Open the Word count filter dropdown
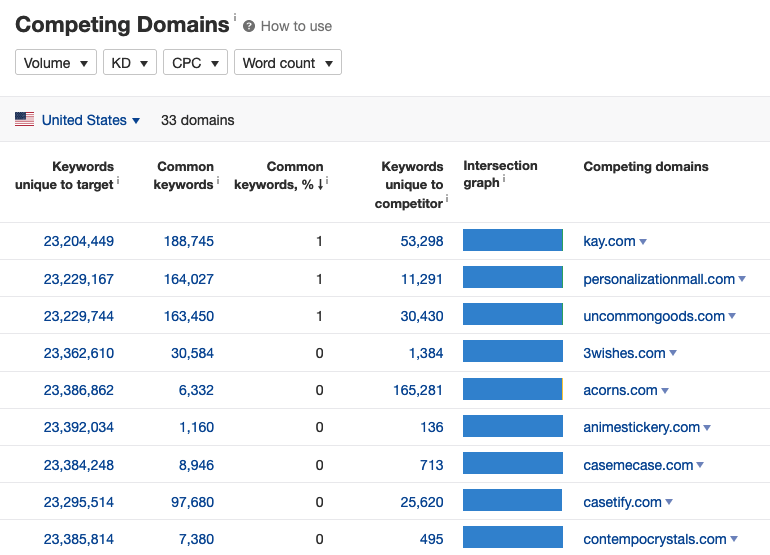 pyautogui.click(x=288, y=62)
